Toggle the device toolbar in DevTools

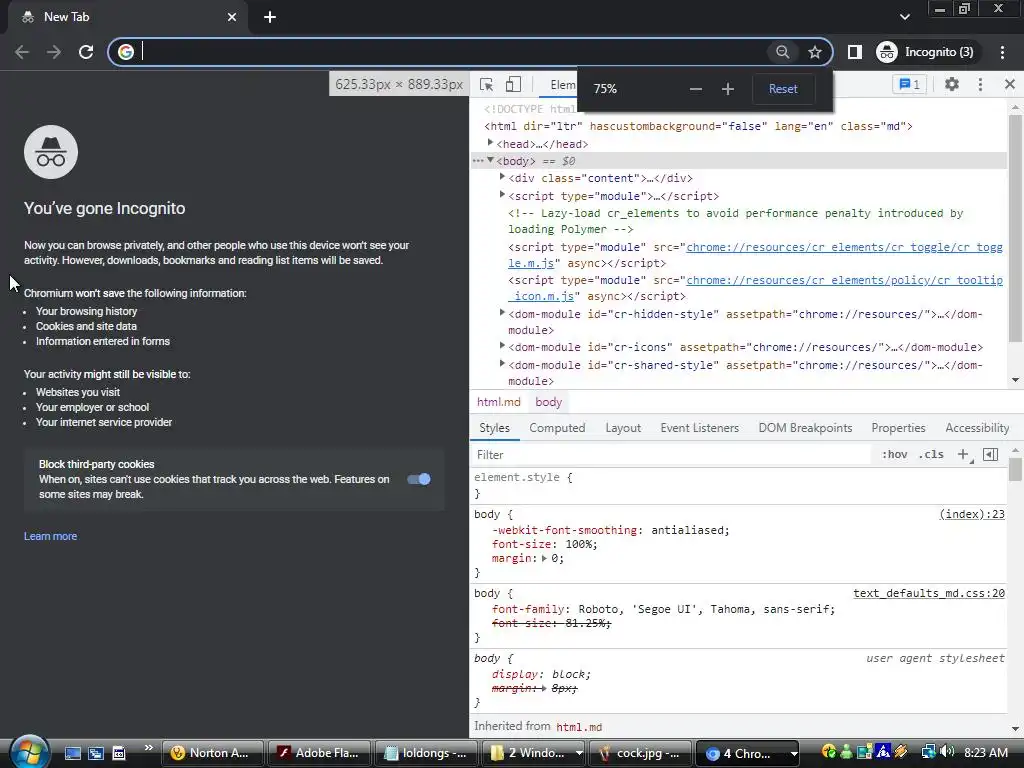click(x=513, y=85)
